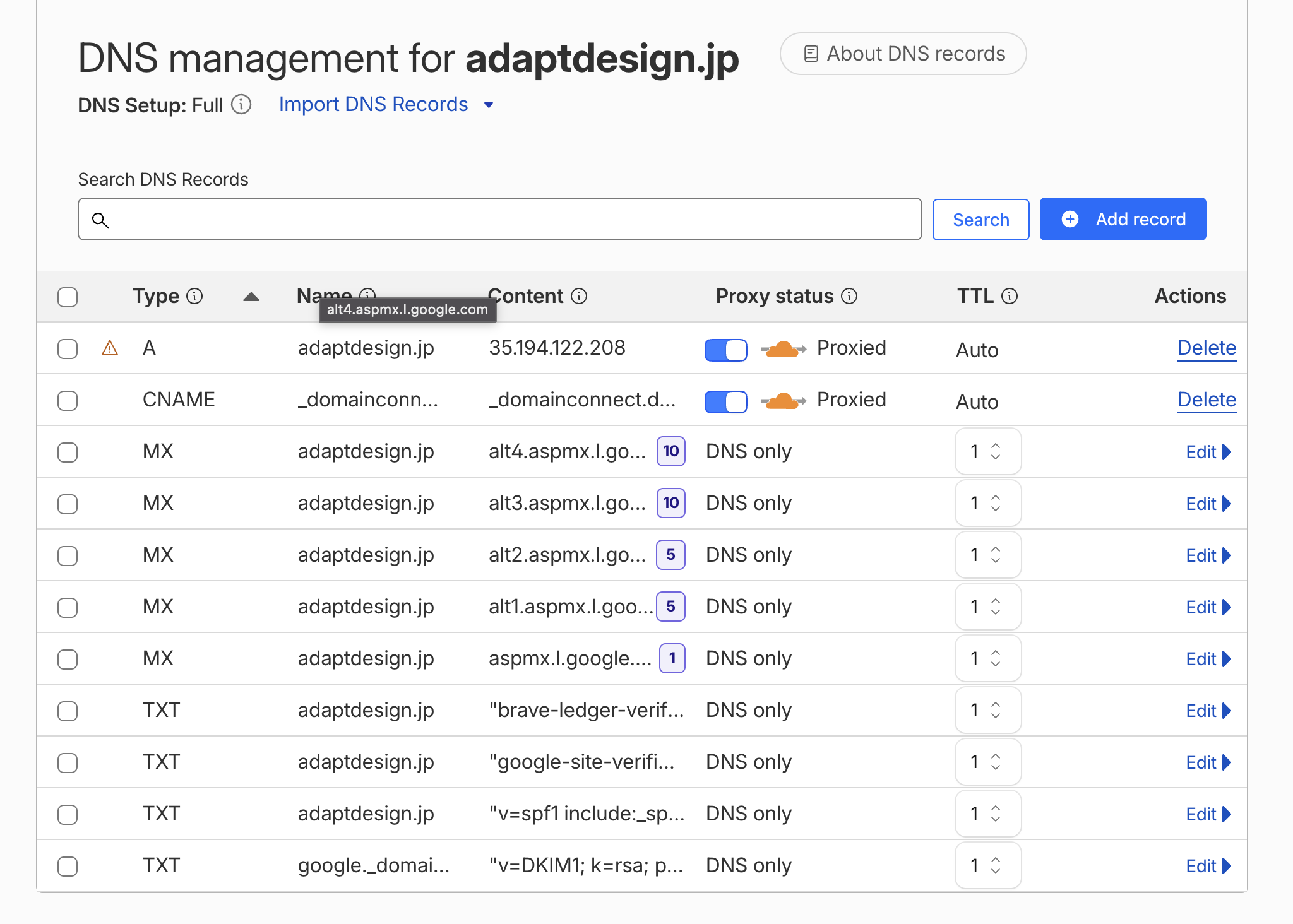Click priority badge 10 on alt3.aspmx record
This screenshot has width=1293, height=924.
(671, 503)
